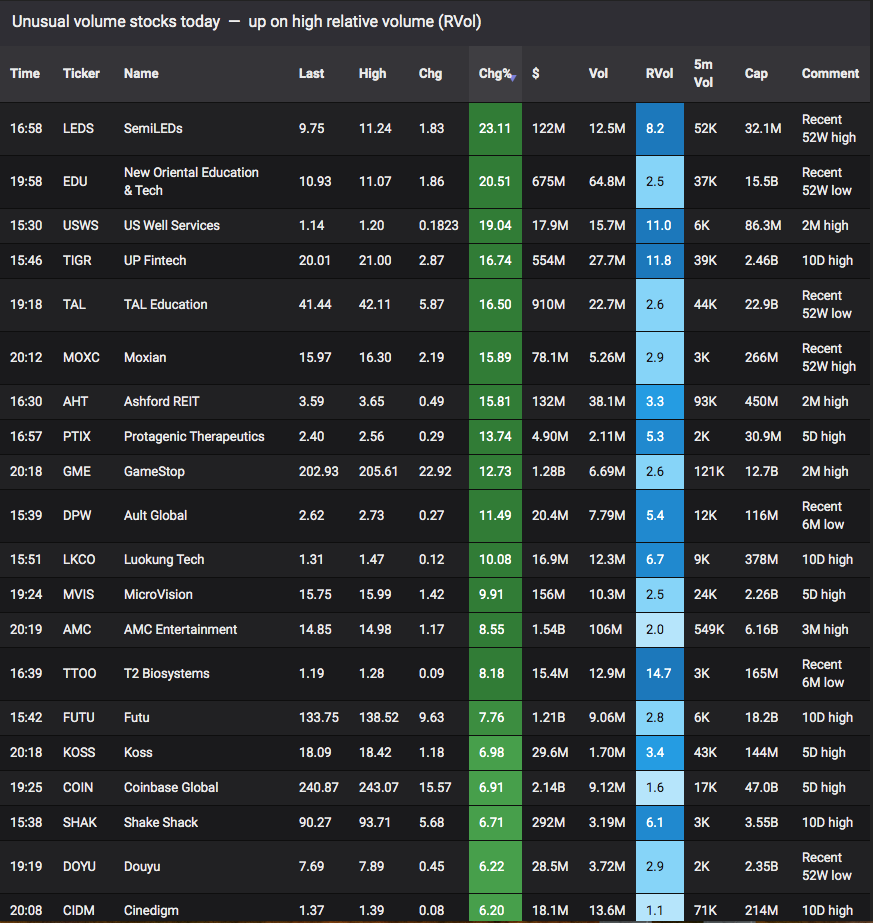Select the TAL ticker
This screenshot has height=923, width=873.
click(74, 304)
